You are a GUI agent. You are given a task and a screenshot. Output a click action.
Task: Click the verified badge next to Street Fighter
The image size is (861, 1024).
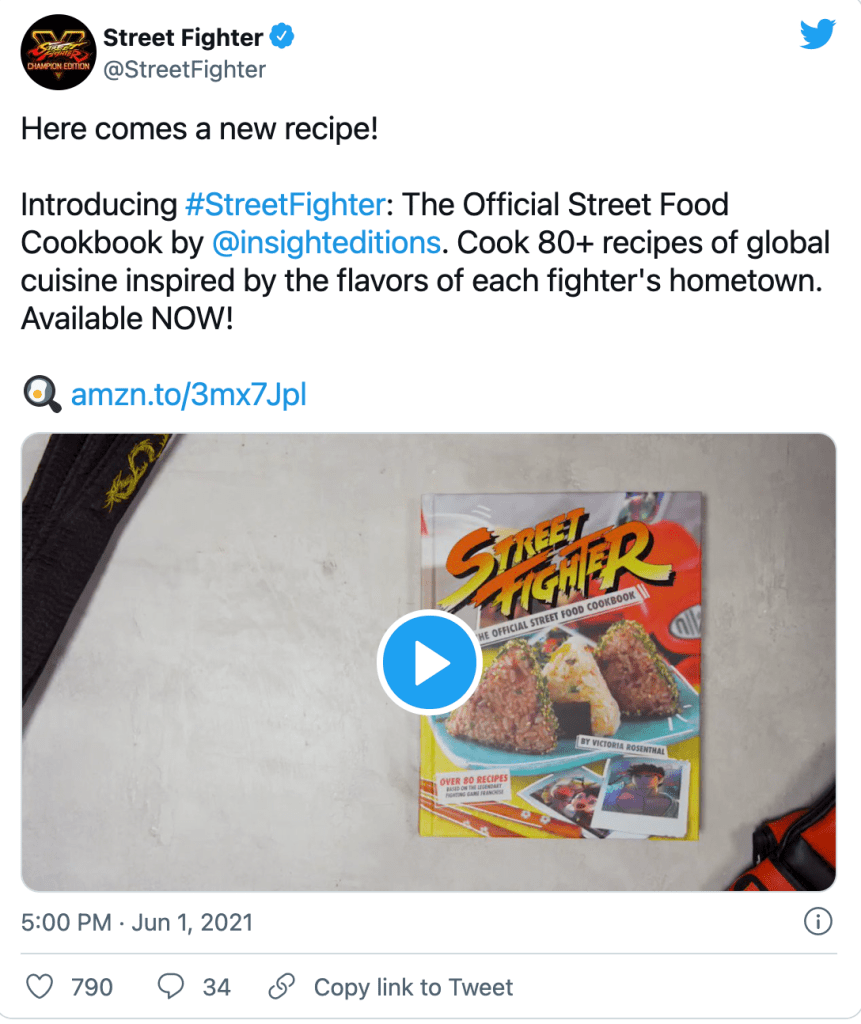(284, 38)
